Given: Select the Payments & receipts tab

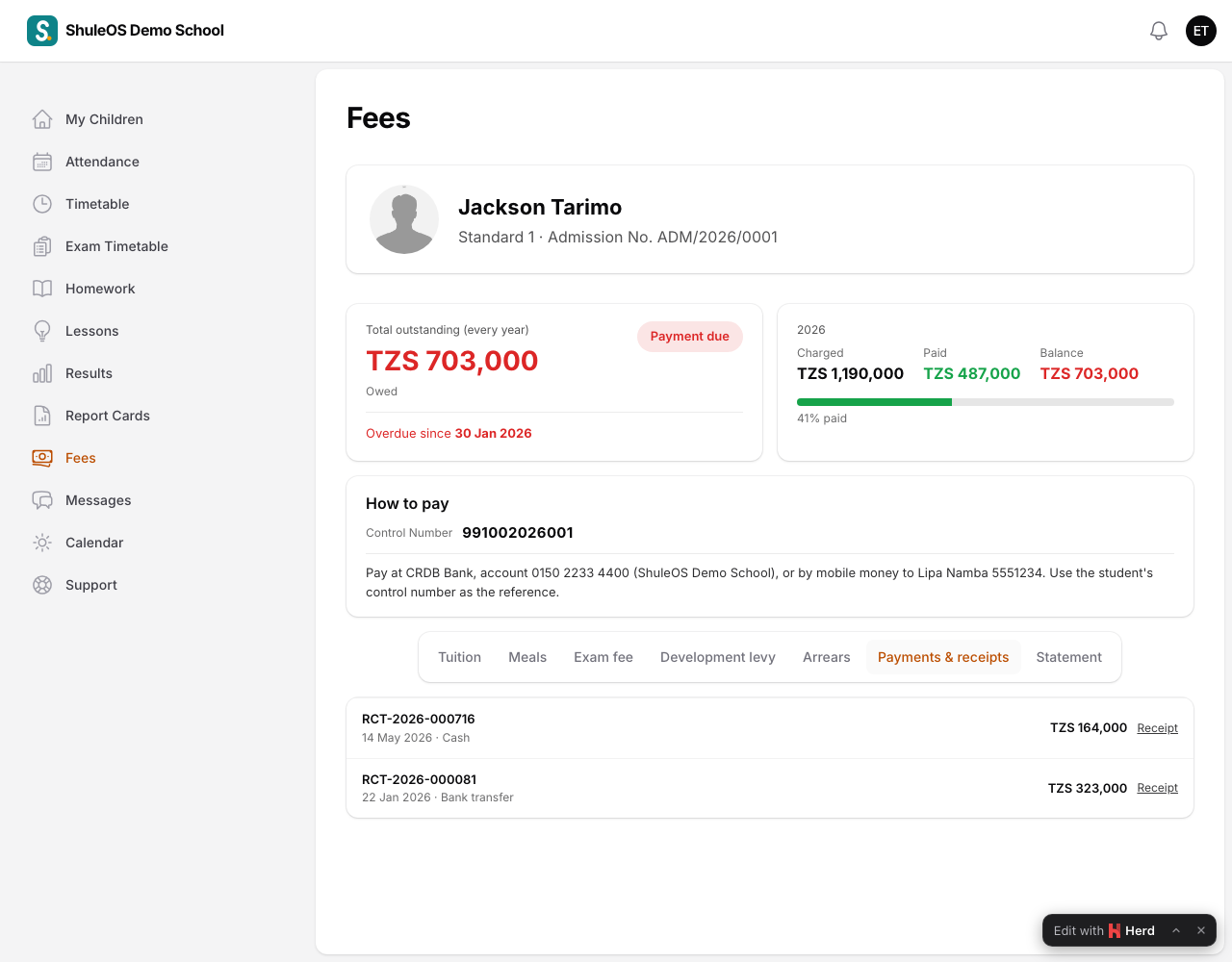Looking at the screenshot, I should [943, 657].
